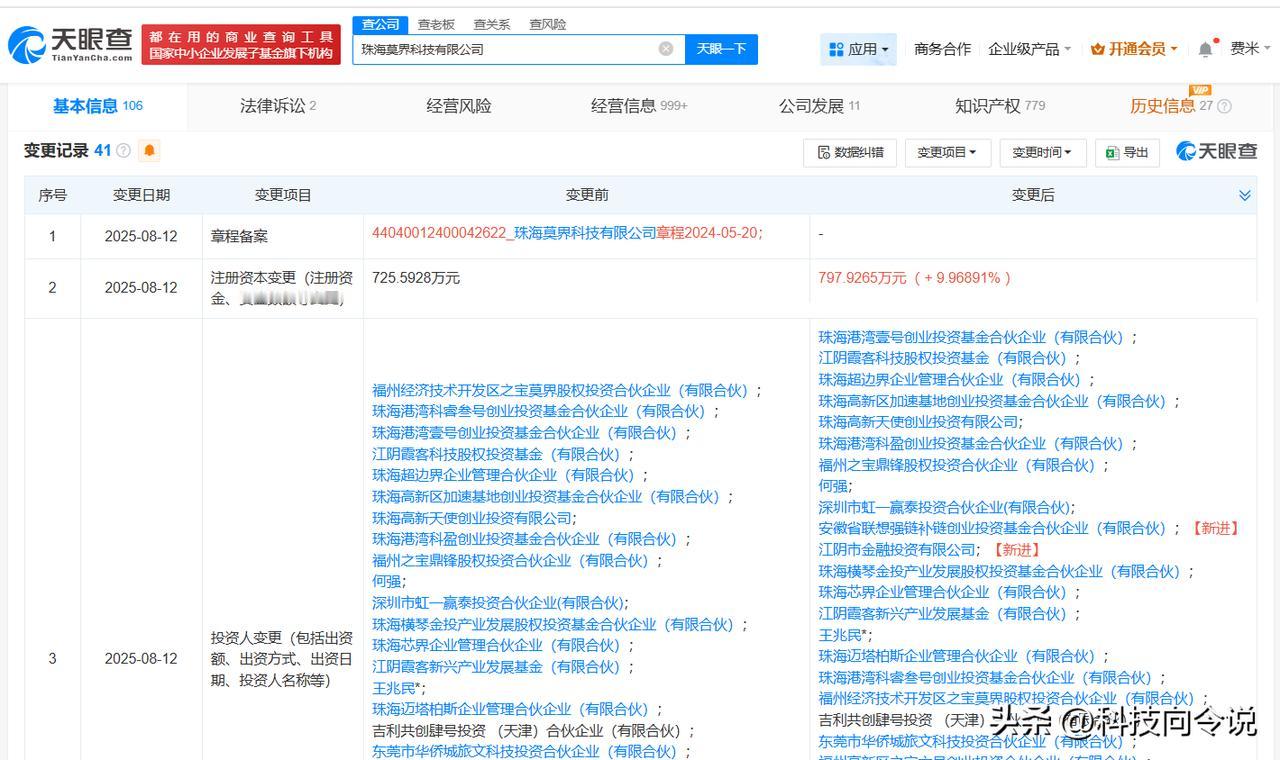This screenshot has width=1280, height=760.
Task: Select the 查公司 search tab
Action: [380, 24]
